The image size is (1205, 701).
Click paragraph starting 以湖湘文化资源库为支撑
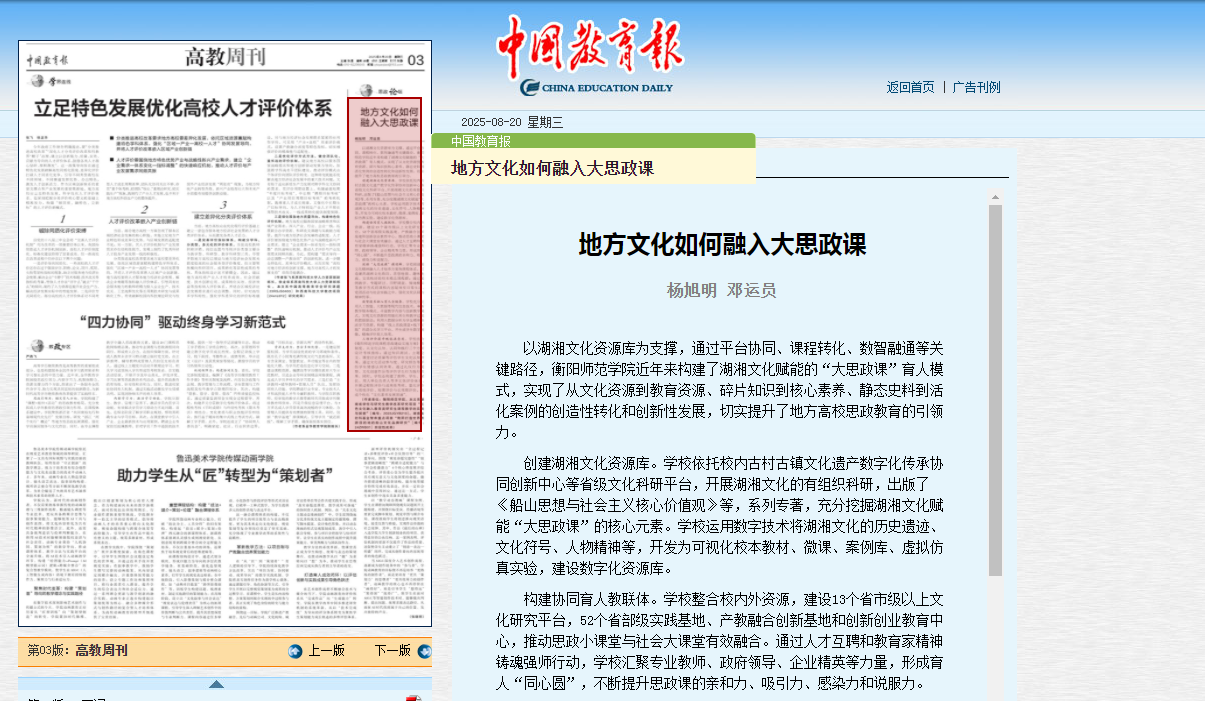(720, 390)
